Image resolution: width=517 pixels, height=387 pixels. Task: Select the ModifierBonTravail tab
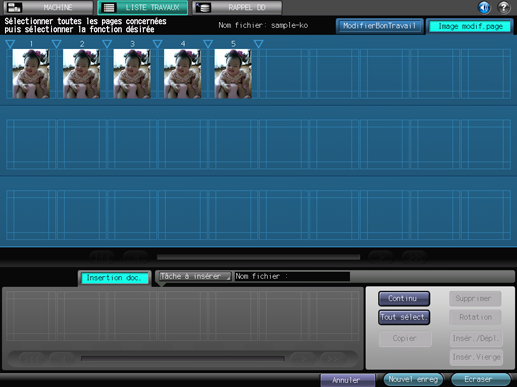tap(380, 26)
